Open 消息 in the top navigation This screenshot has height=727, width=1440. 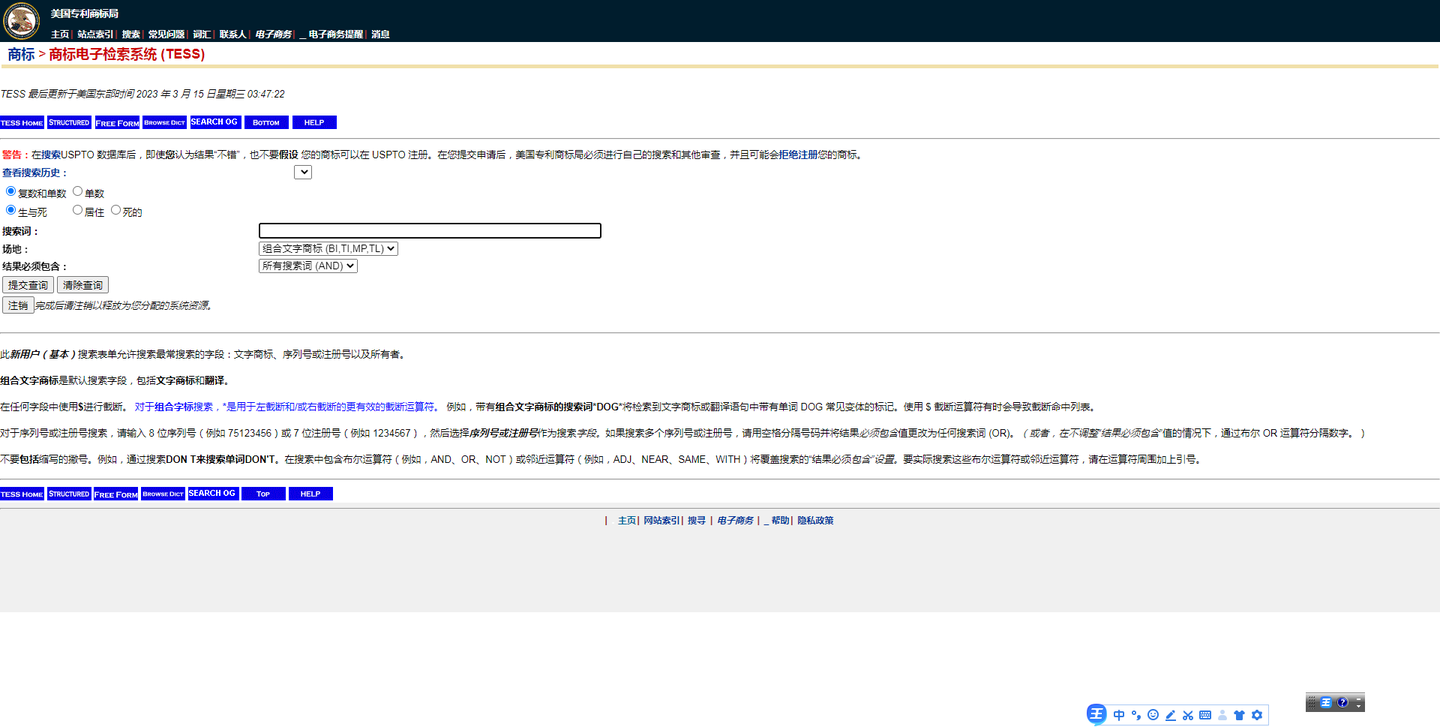click(x=381, y=34)
